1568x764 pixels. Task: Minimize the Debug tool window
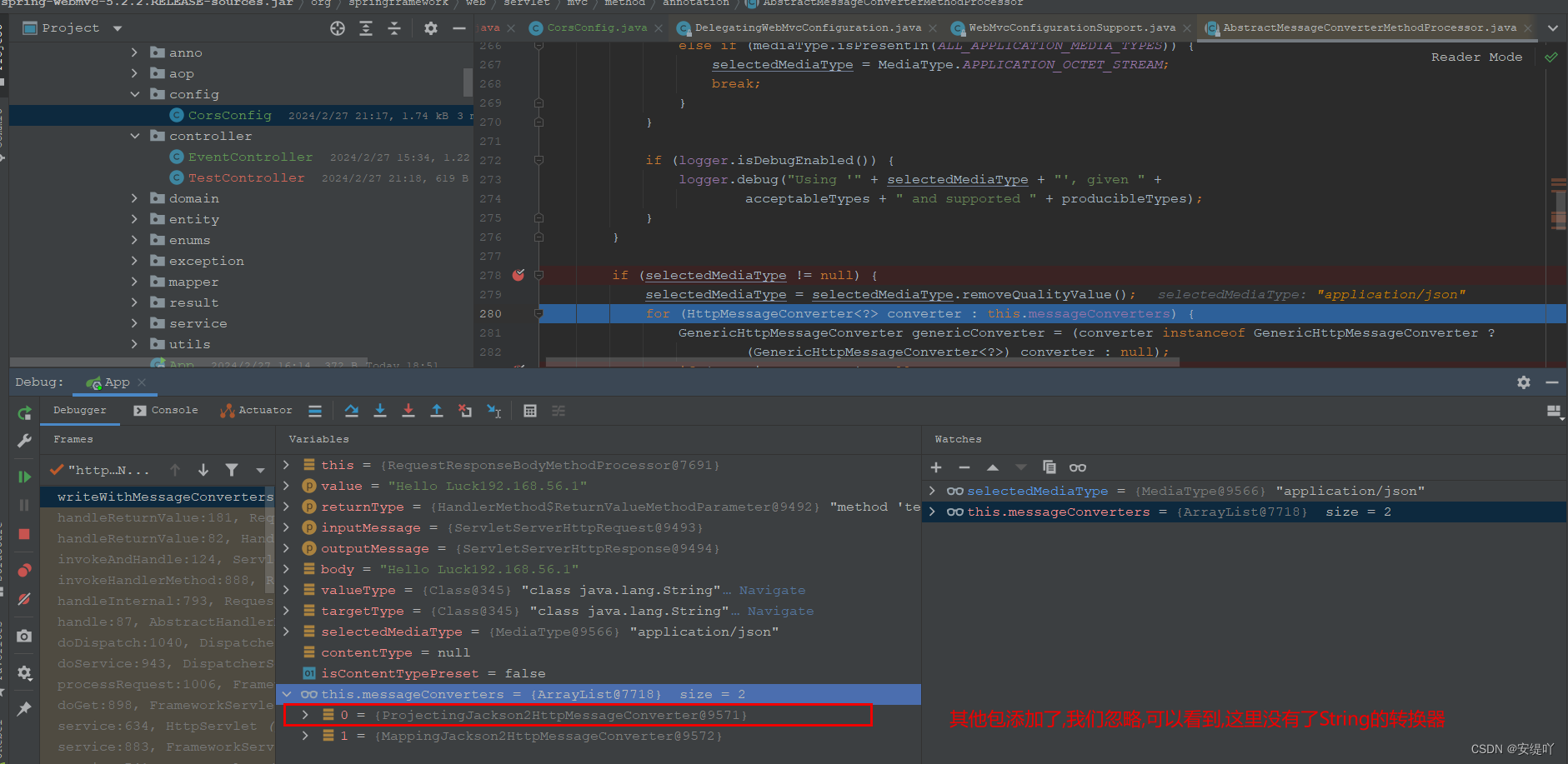tap(1552, 382)
